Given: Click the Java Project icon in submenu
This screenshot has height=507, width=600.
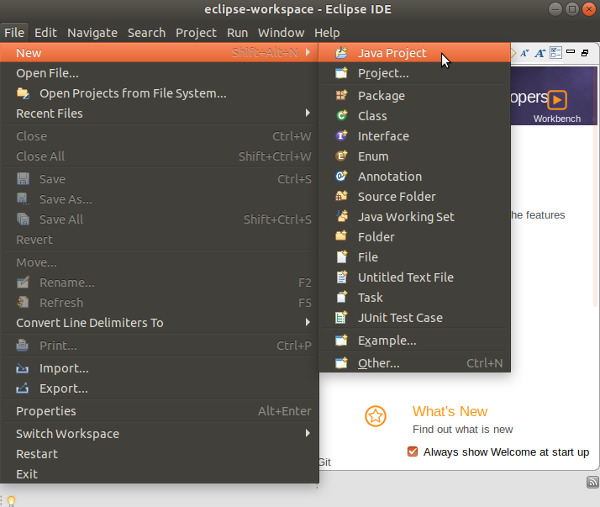Looking at the screenshot, I should 341,53.
